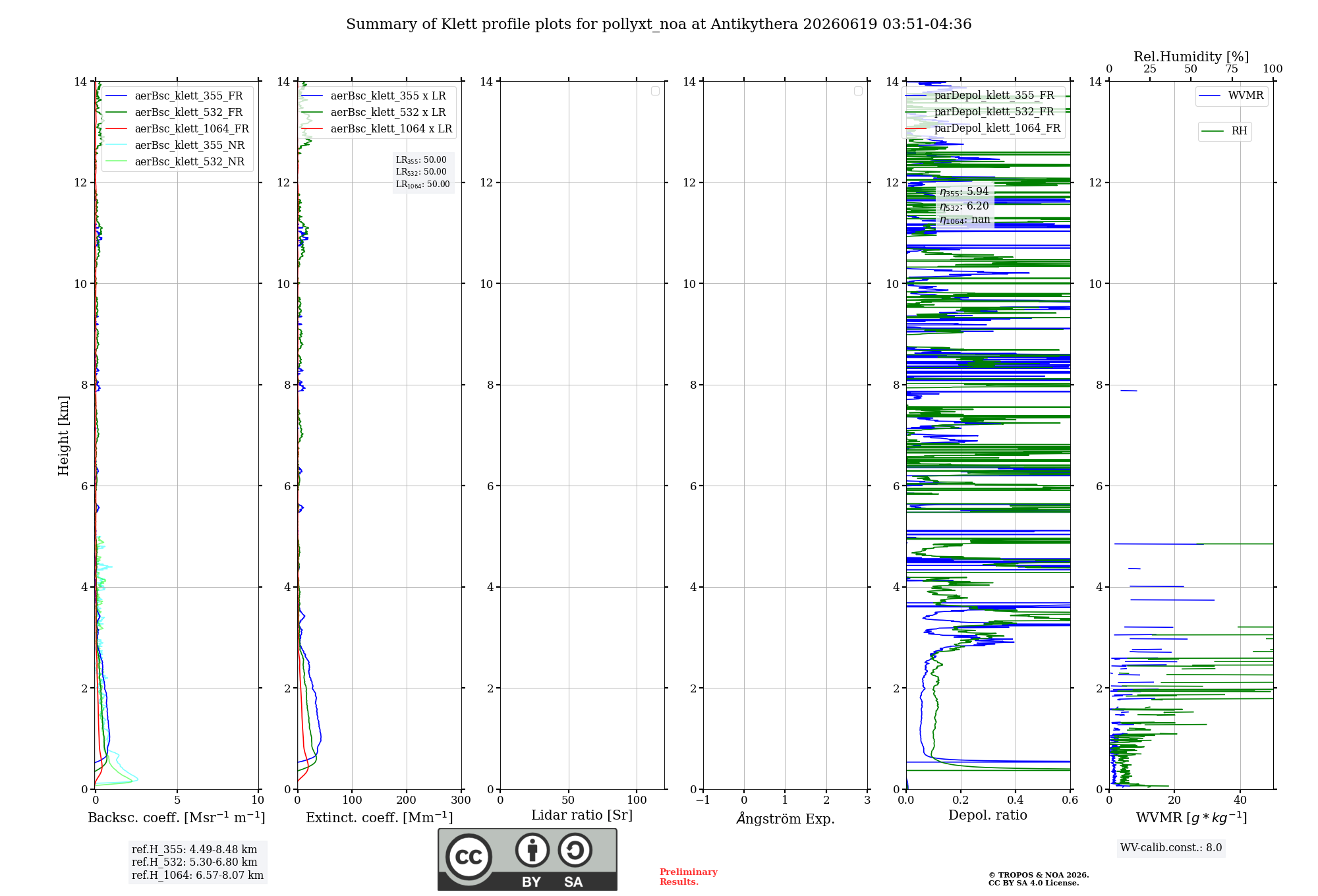The image size is (1318, 896).
Task: Click the SA share-alike circular arrow icon
Action: pos(575,849)
